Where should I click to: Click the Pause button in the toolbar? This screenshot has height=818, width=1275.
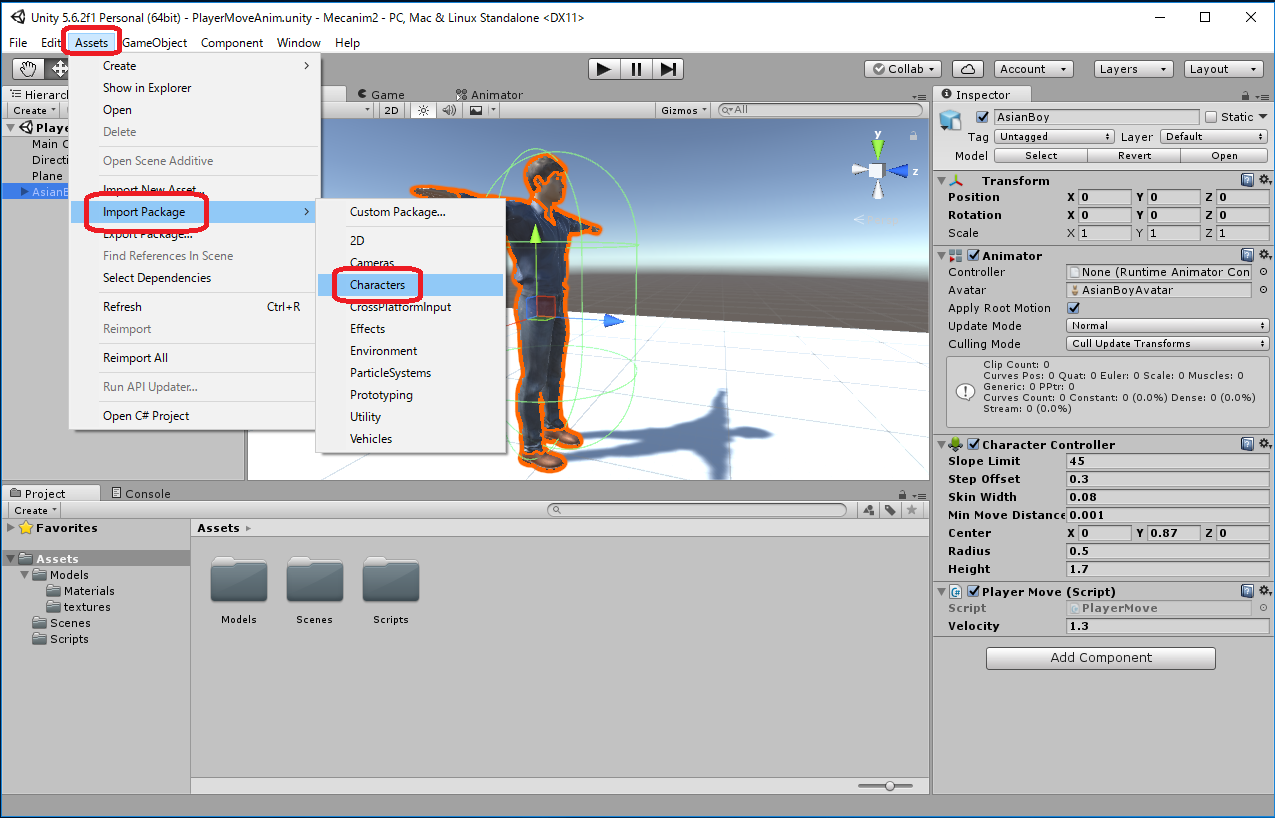point(636,69)
